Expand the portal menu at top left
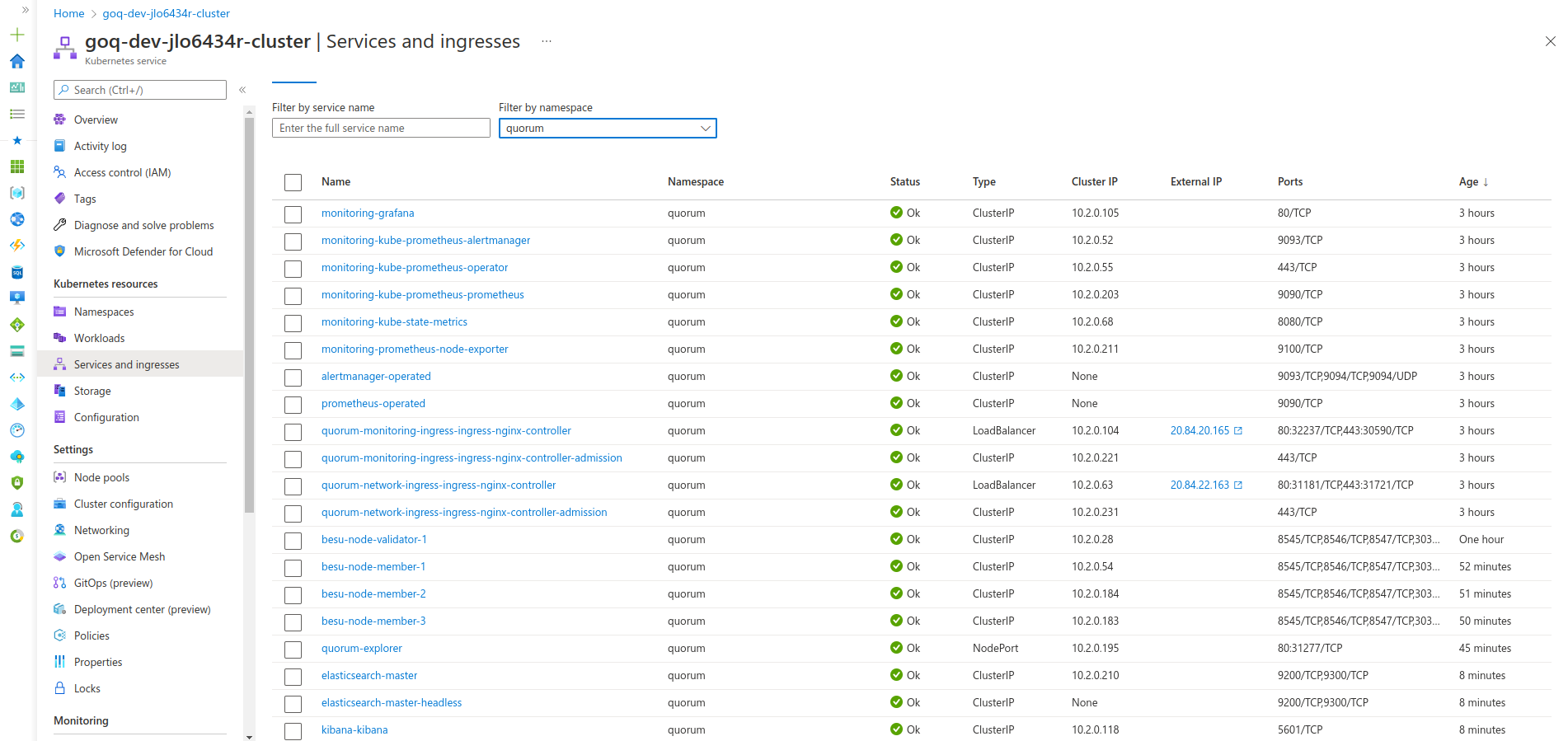1568x741 pixels. pyautogui.click(x=25, y=10)
